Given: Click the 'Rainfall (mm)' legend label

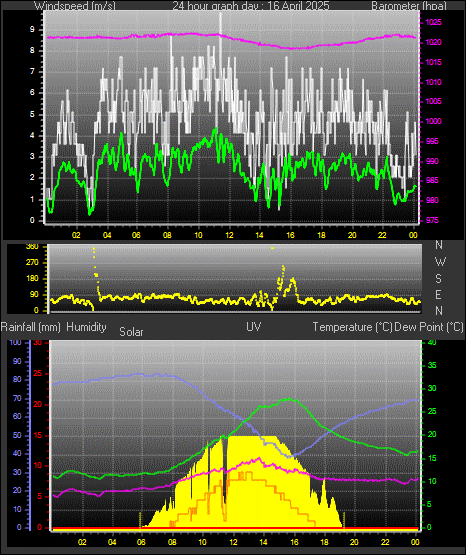Looking at the screenshot, I should [30, 327].
